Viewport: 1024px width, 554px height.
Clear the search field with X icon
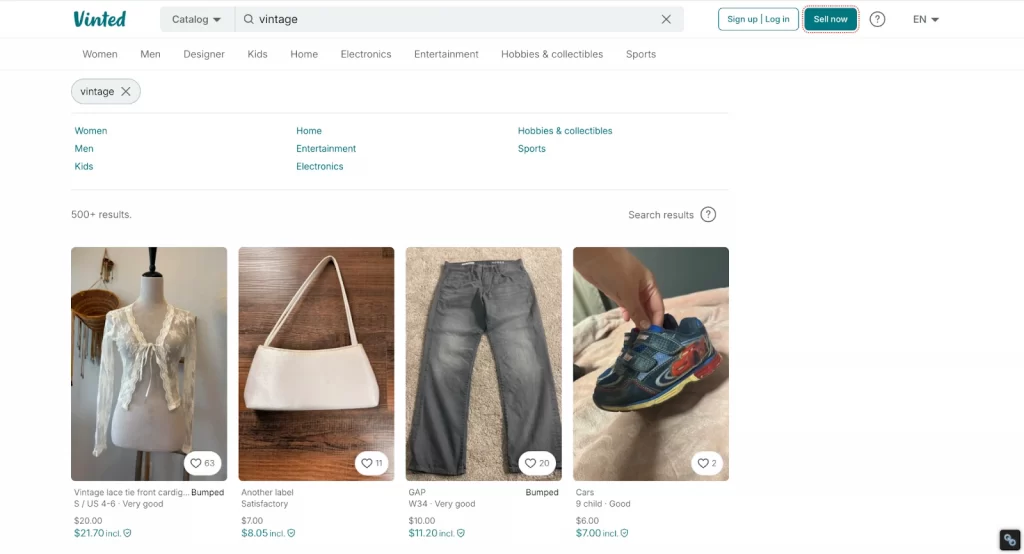coord(667,19)
